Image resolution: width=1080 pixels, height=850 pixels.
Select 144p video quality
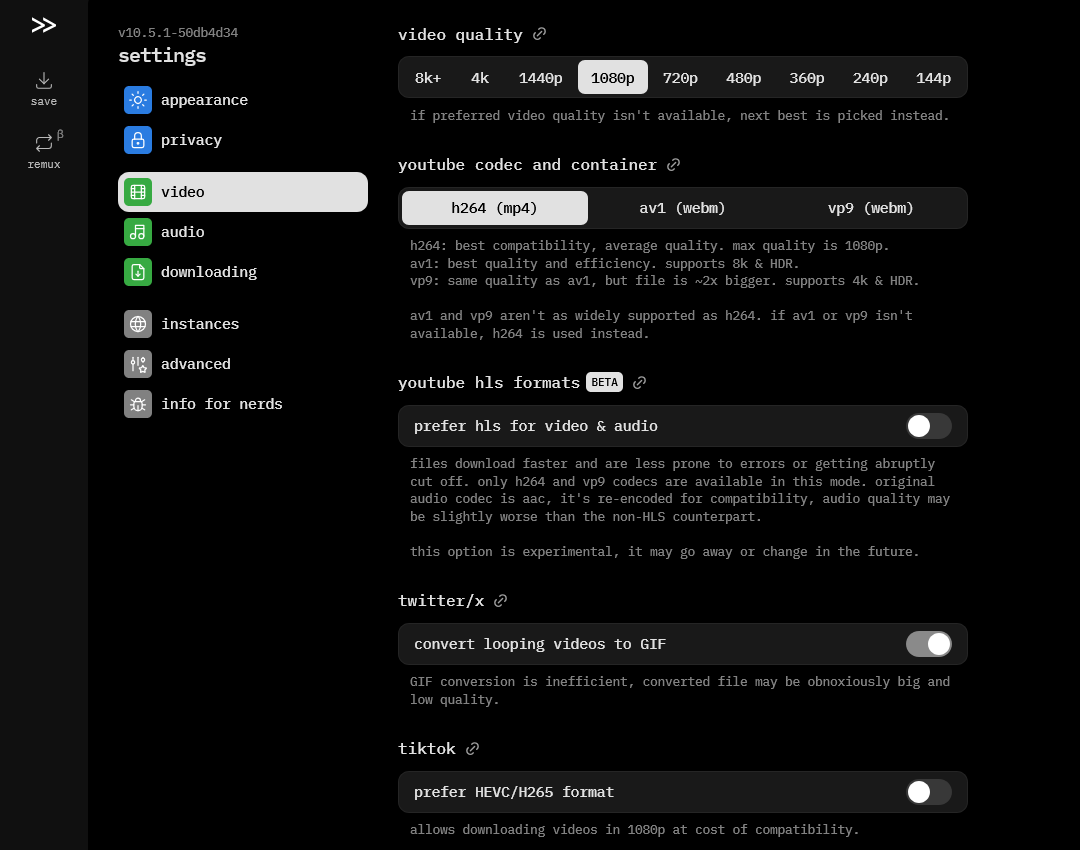[x=933, y=78]
